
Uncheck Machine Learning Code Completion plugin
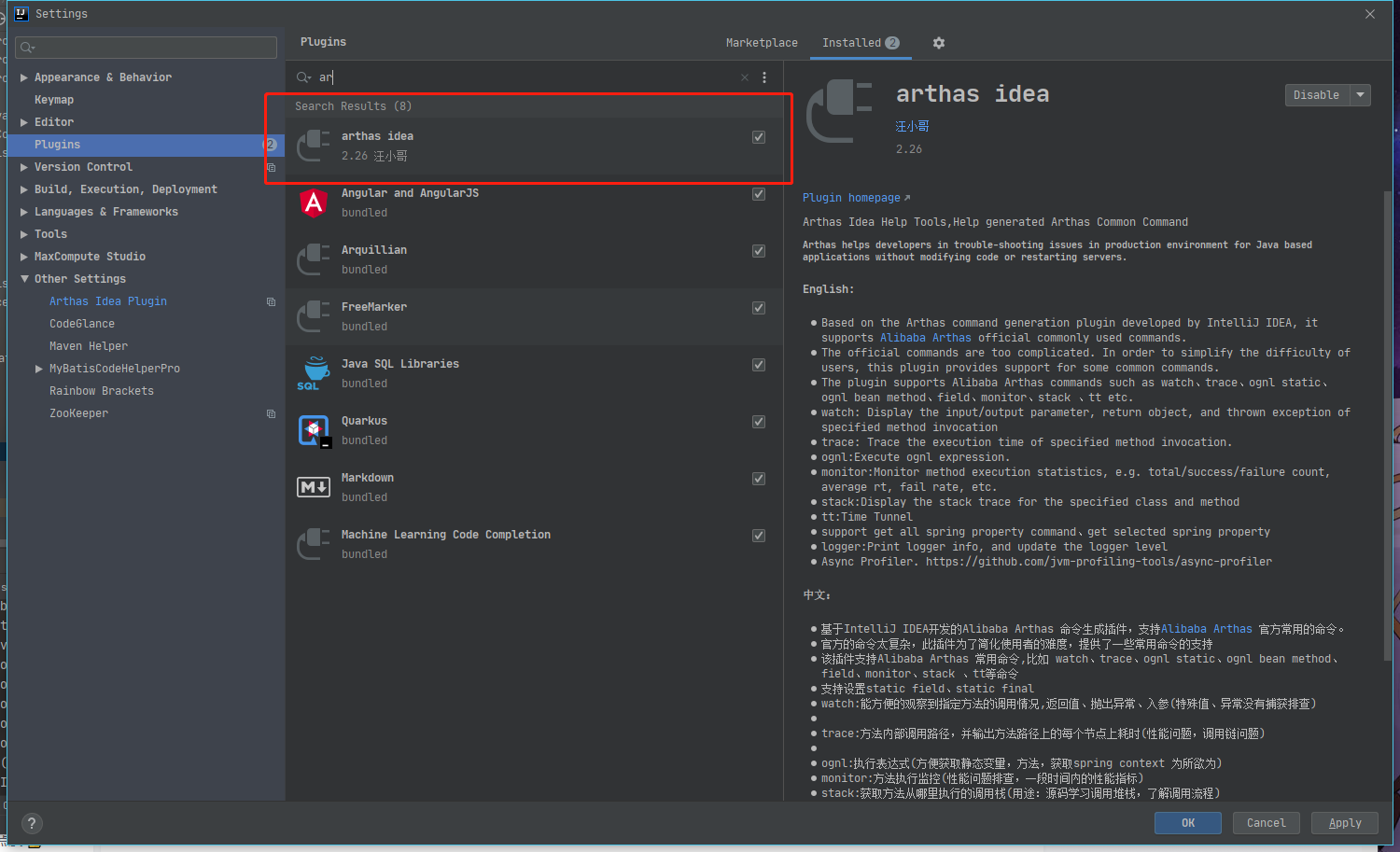[759, 536]
